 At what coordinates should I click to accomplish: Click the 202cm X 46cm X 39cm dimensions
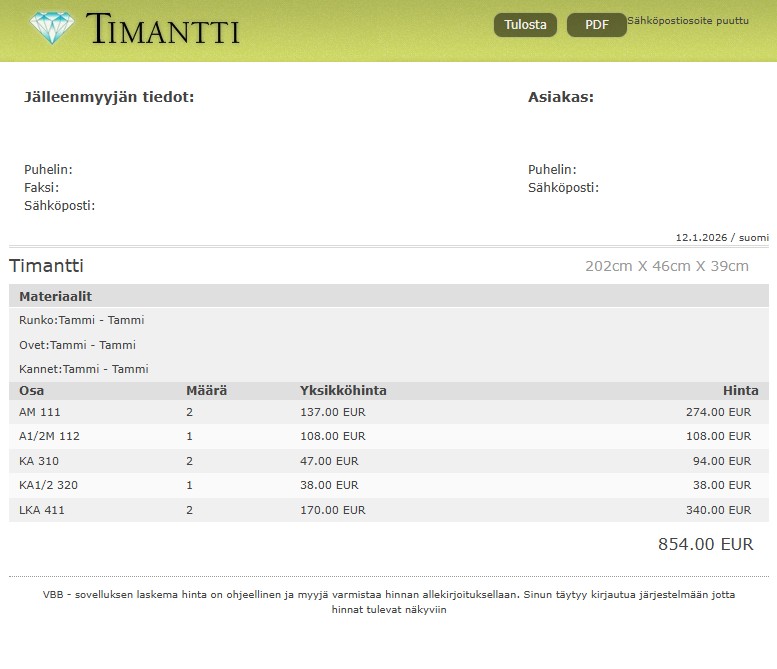pyautogui.click(x=666, y=266)
